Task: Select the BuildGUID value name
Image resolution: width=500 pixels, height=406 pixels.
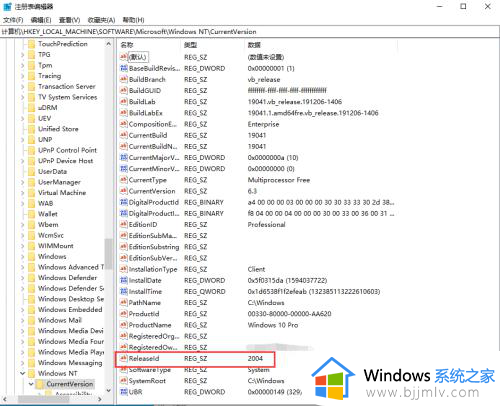Action: (145, 91)
